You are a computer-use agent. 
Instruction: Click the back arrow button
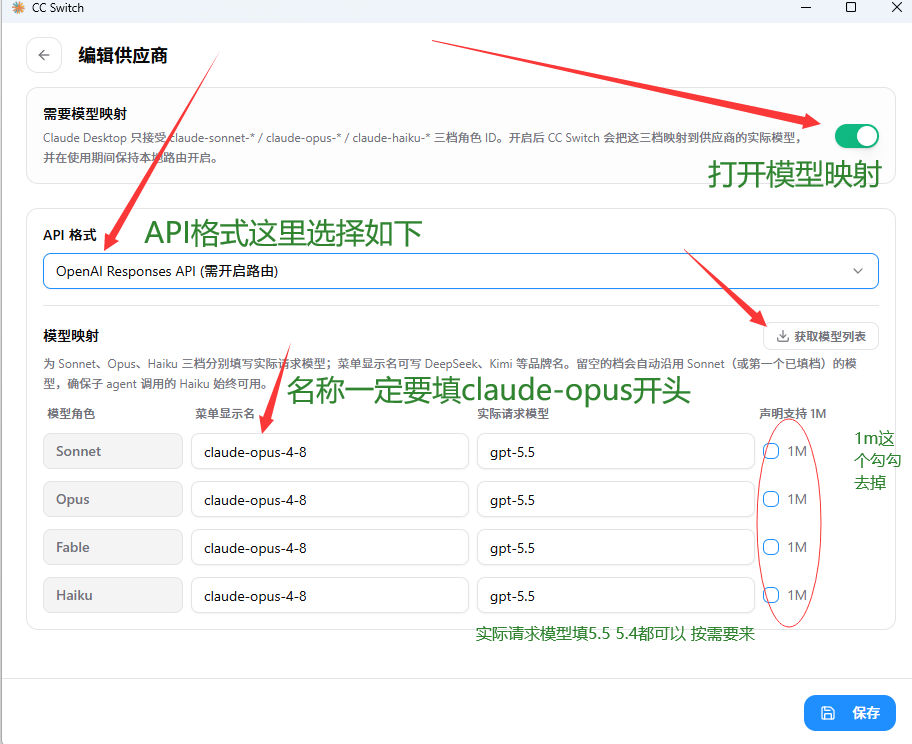[x=44, y=55]
